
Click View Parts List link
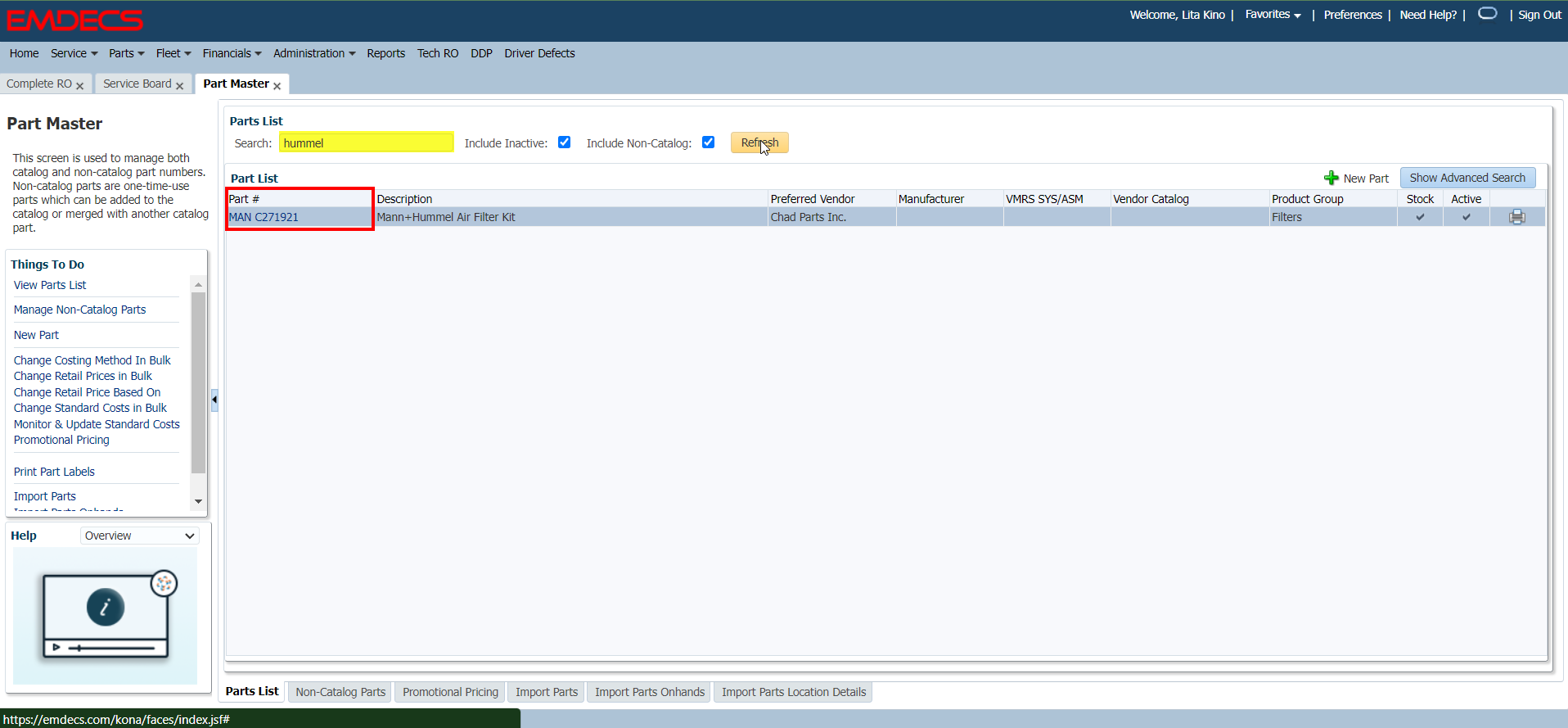coord(50,285)
